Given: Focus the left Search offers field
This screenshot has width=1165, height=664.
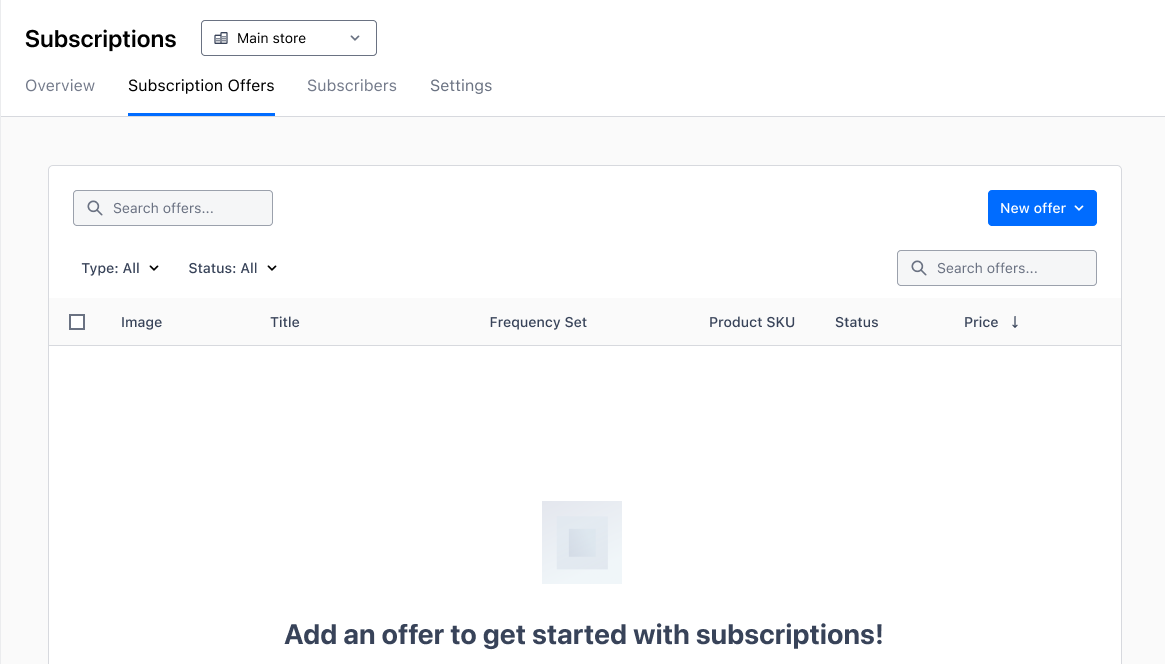Looking at the screenshot, I should pyautogui.click(x=173, y=208).
